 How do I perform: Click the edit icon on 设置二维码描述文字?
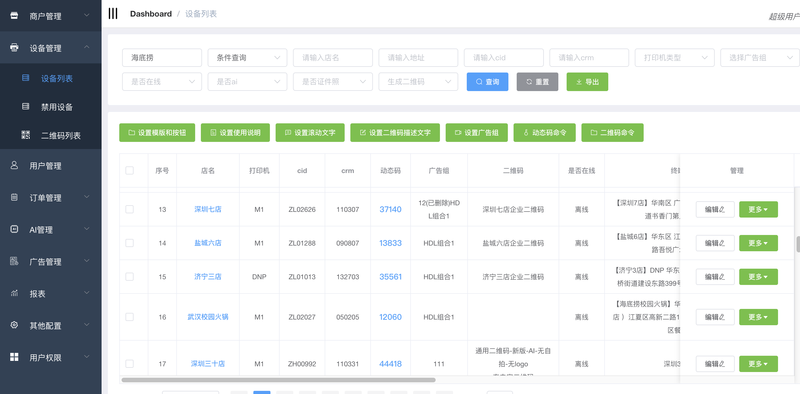click(363, 133)
